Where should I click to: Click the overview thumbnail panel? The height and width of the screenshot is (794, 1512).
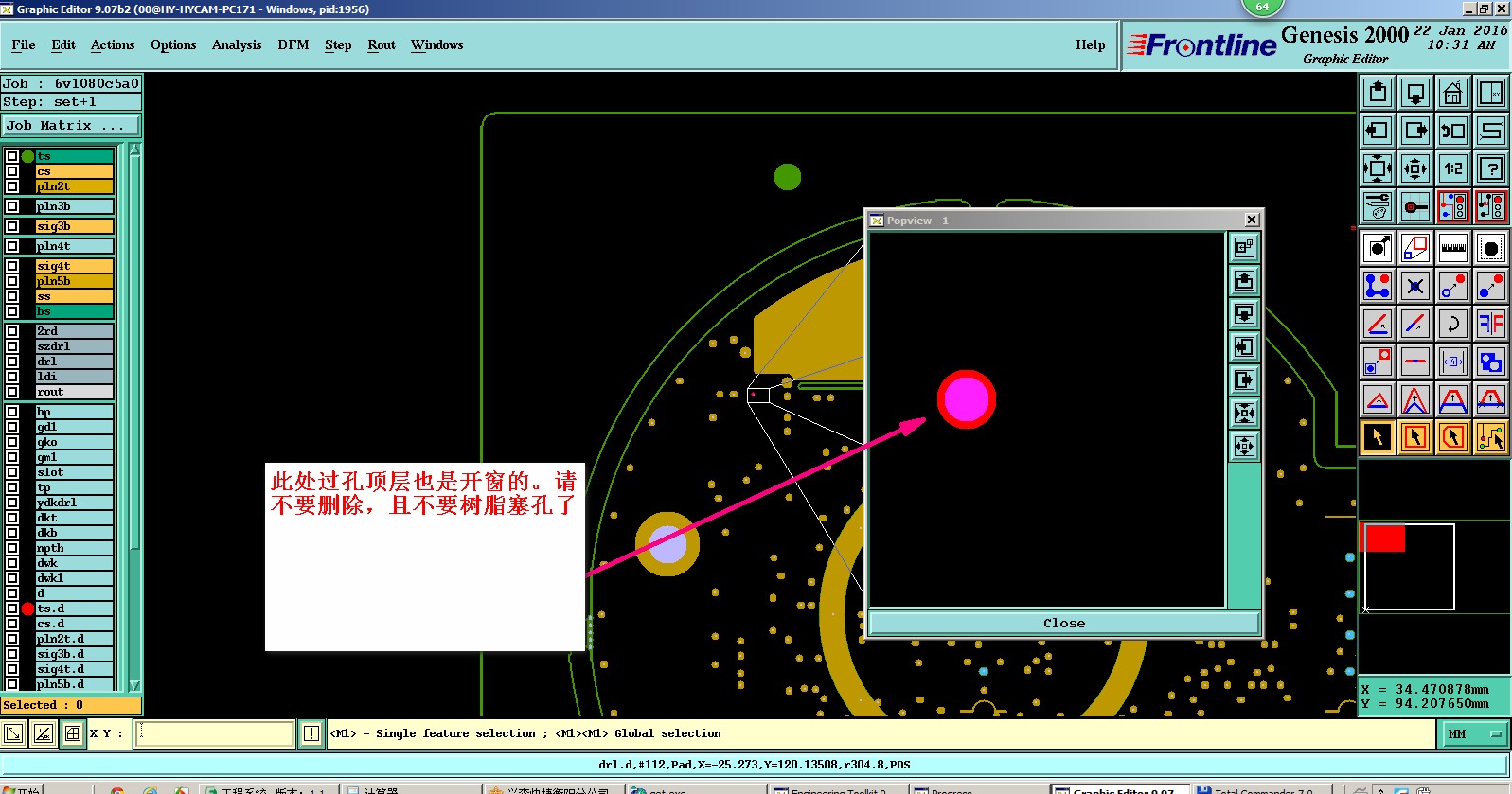click(x=1433, y=565)
